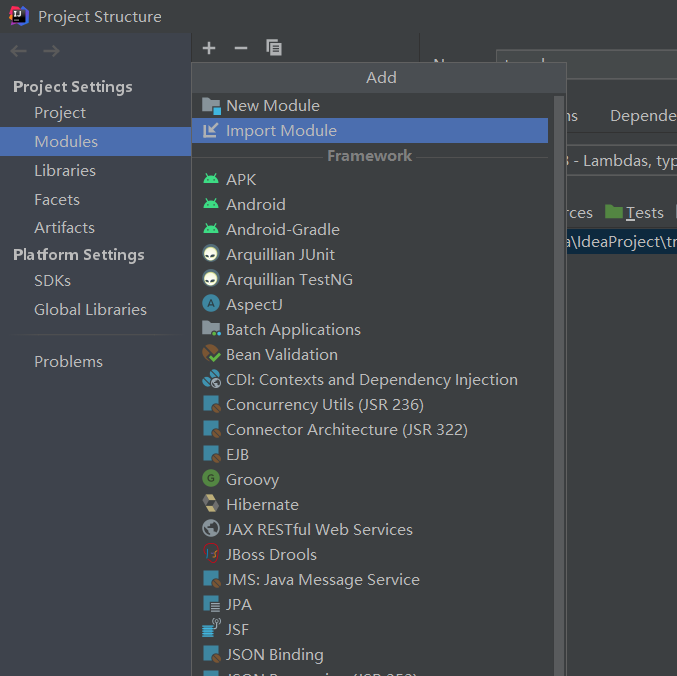Select Android-Gradle framework entry
The image size is (677, 676).
pos(370,229)
